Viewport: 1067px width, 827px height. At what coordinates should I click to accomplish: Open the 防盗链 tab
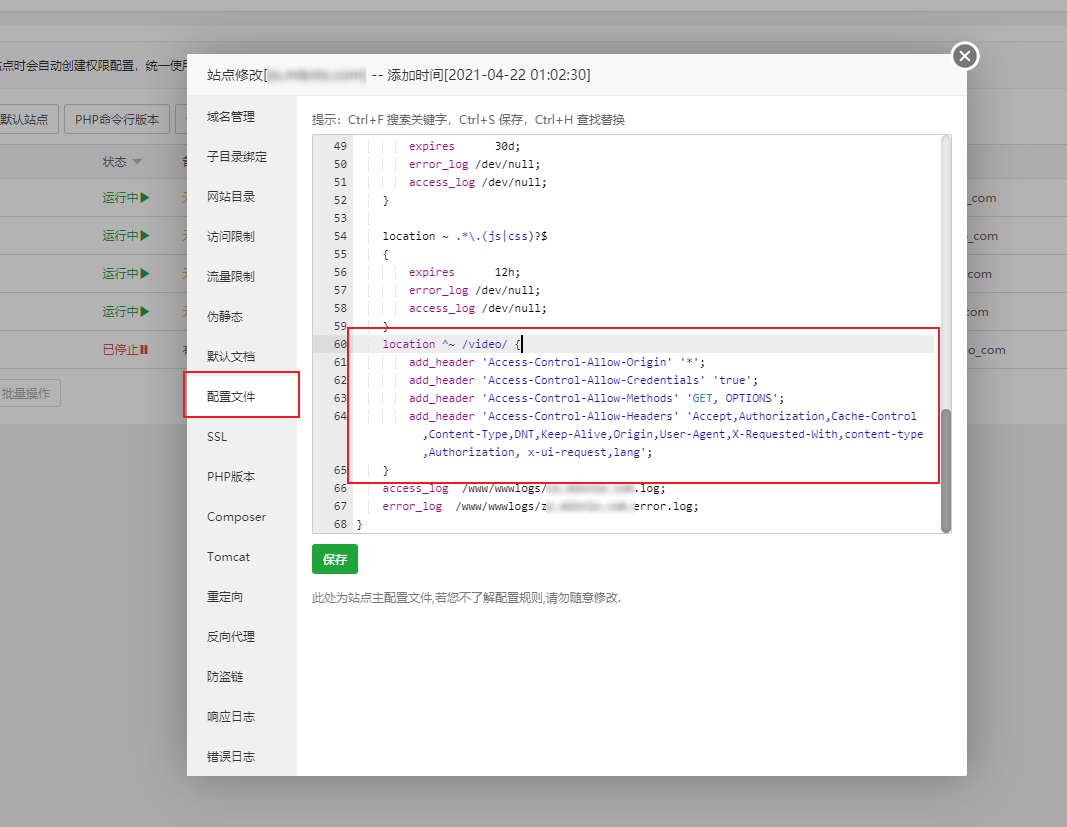coord(225,677)
